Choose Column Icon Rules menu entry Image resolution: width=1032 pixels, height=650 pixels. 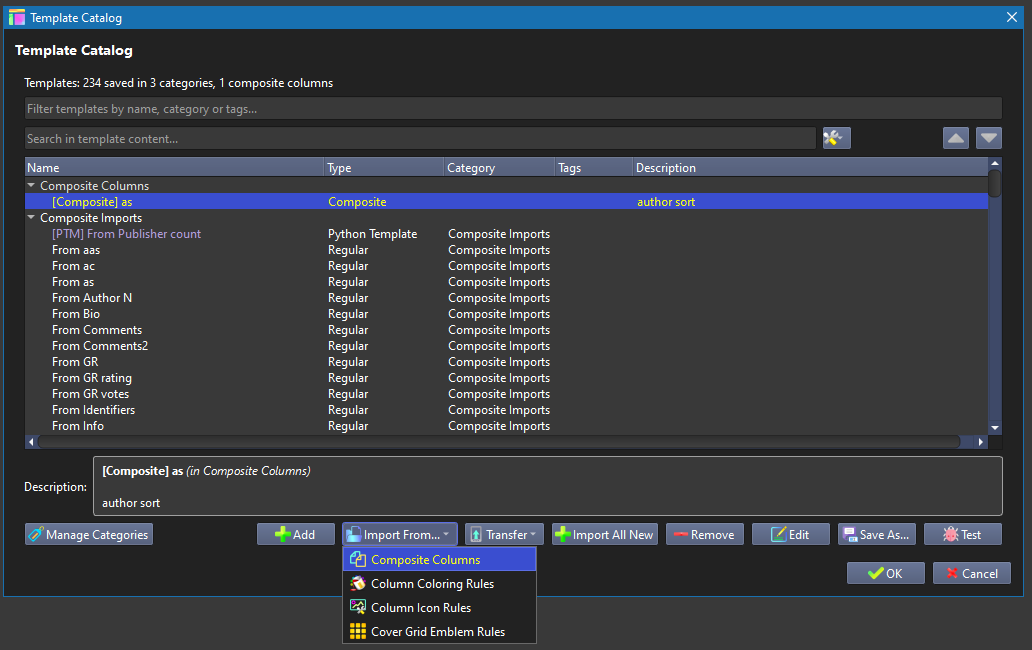(x=440, y=607)
